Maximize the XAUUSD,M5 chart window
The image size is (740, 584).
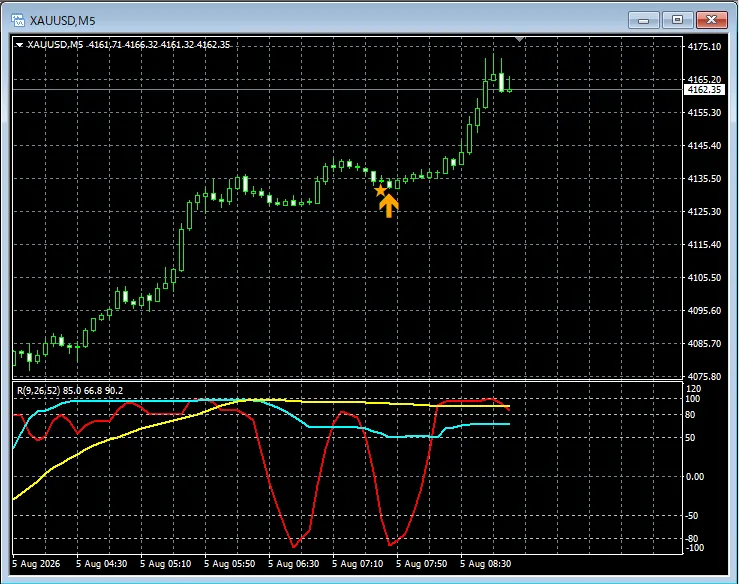click(x=677, y=20)
